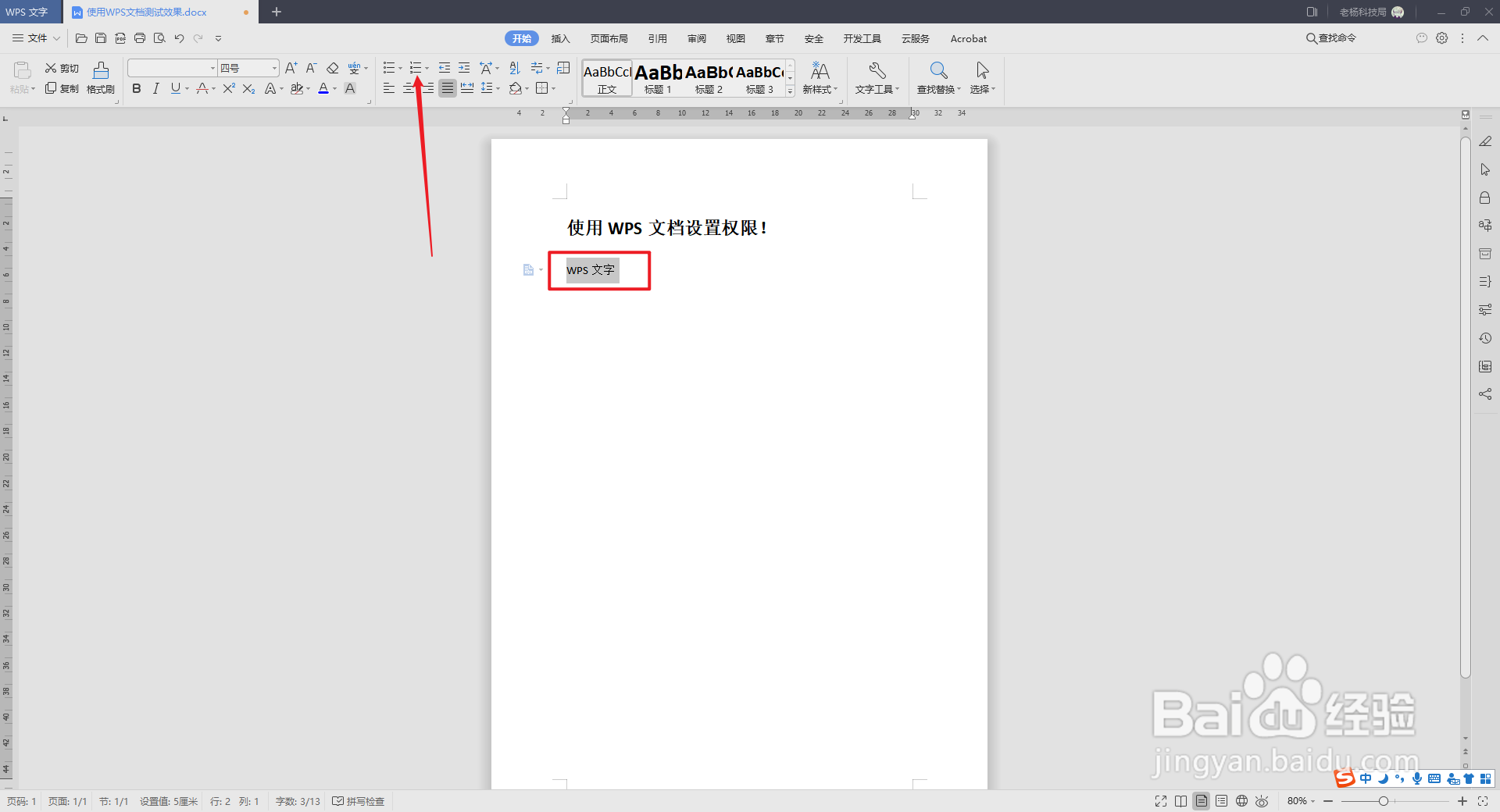Toggle Italic formatting
This screenshot has height=812, width=1500.
(x=156, y=88)
